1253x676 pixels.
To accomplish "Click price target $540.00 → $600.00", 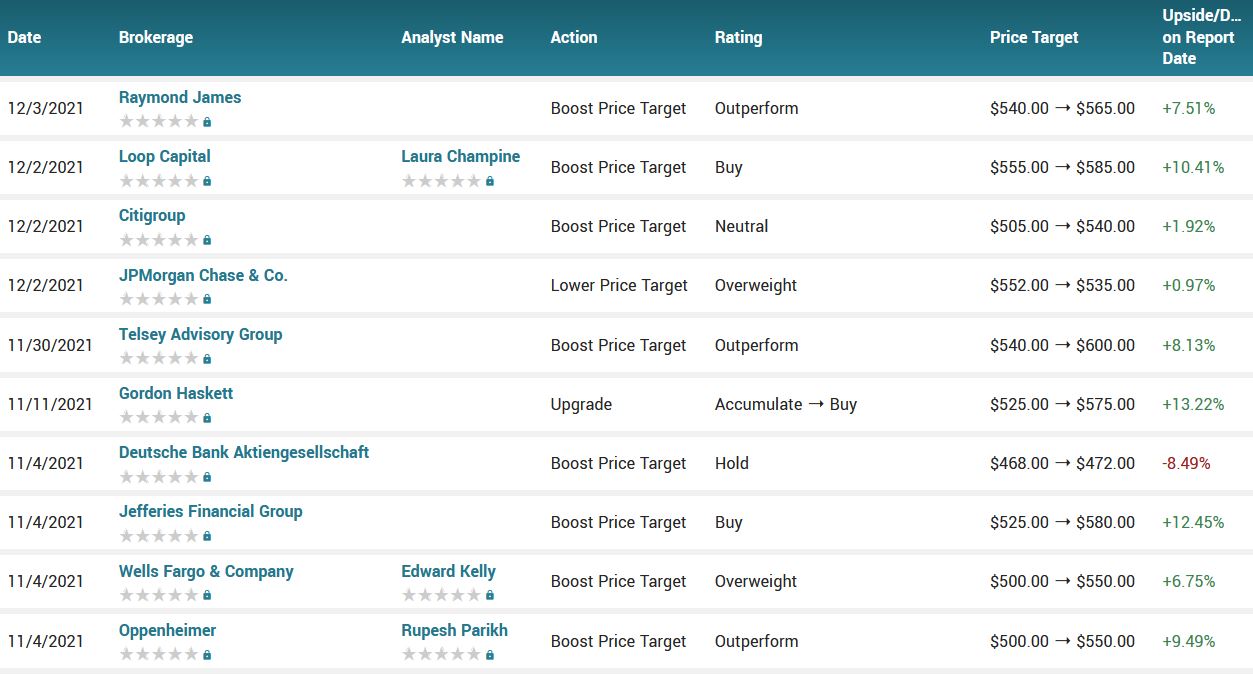I will pyautogui.click(x=1062, y=345).
